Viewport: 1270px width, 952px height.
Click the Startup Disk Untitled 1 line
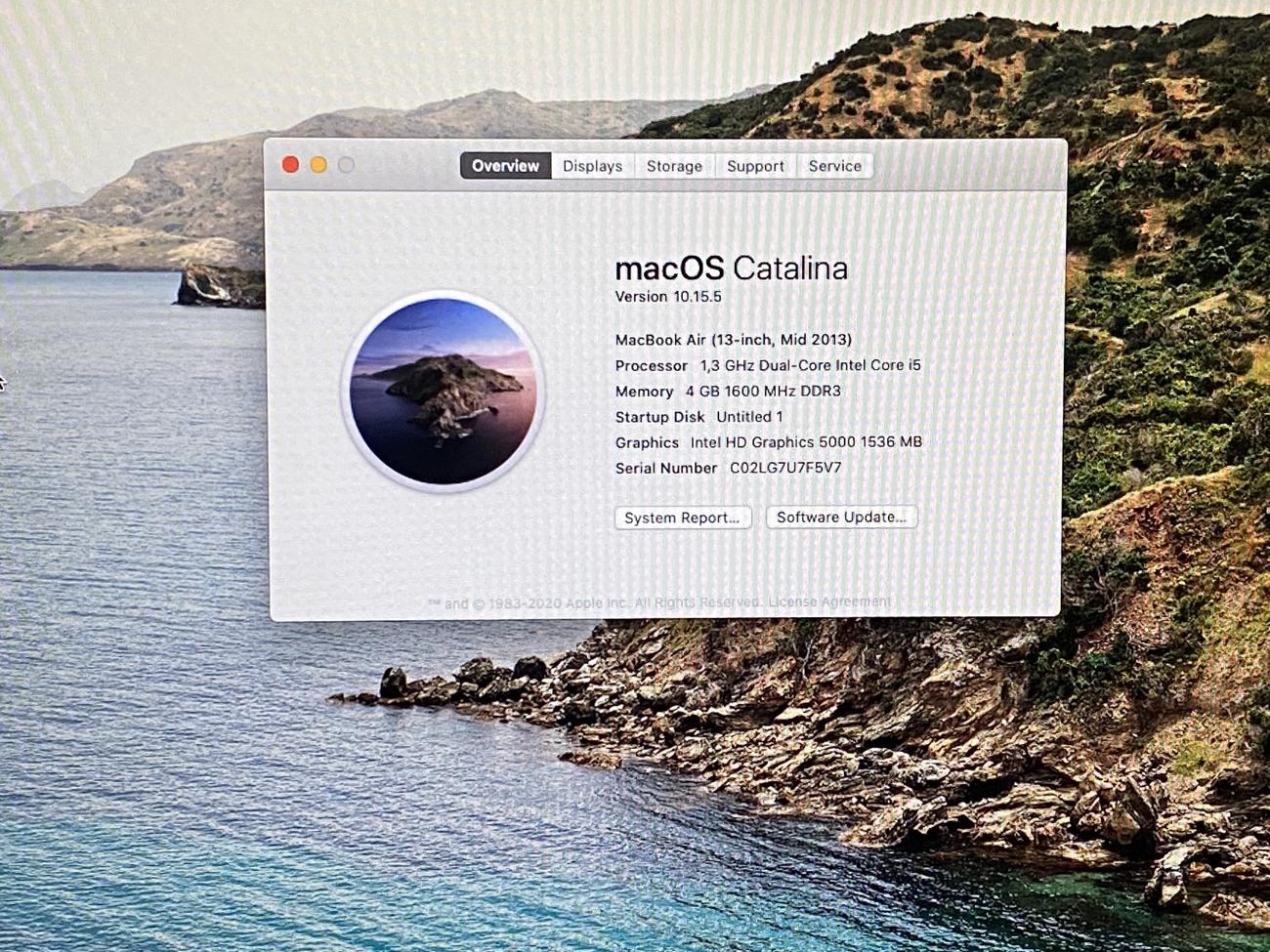[698, 417]
